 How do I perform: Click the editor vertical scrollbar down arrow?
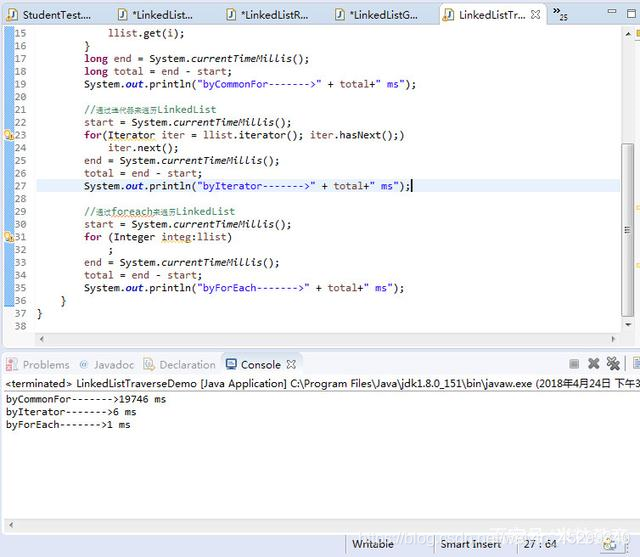[628, 325]
